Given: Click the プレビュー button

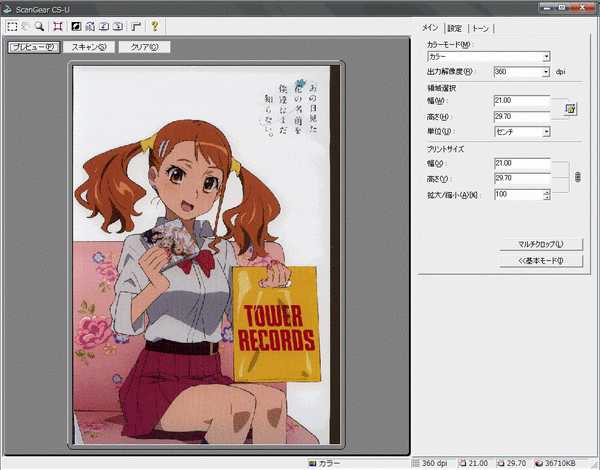Looking at the screenshot, I should [34, 47].
